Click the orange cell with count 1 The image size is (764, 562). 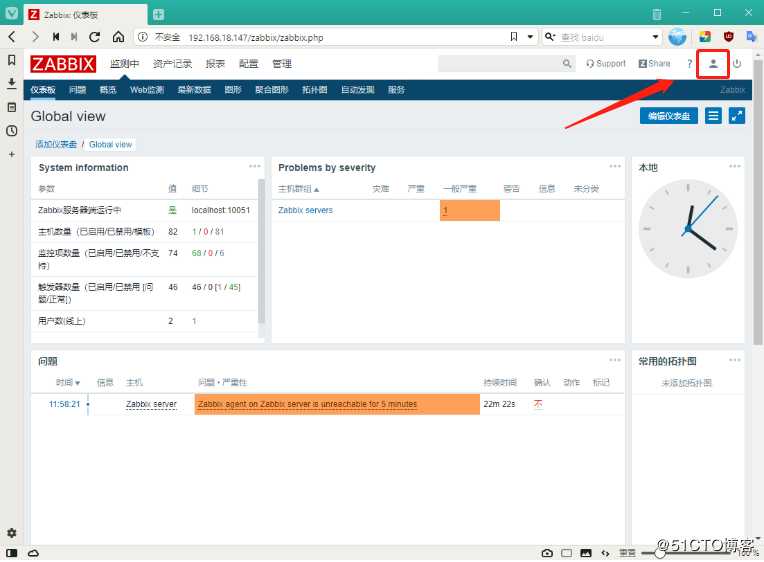pyautogui.click(x=470, y=211)
